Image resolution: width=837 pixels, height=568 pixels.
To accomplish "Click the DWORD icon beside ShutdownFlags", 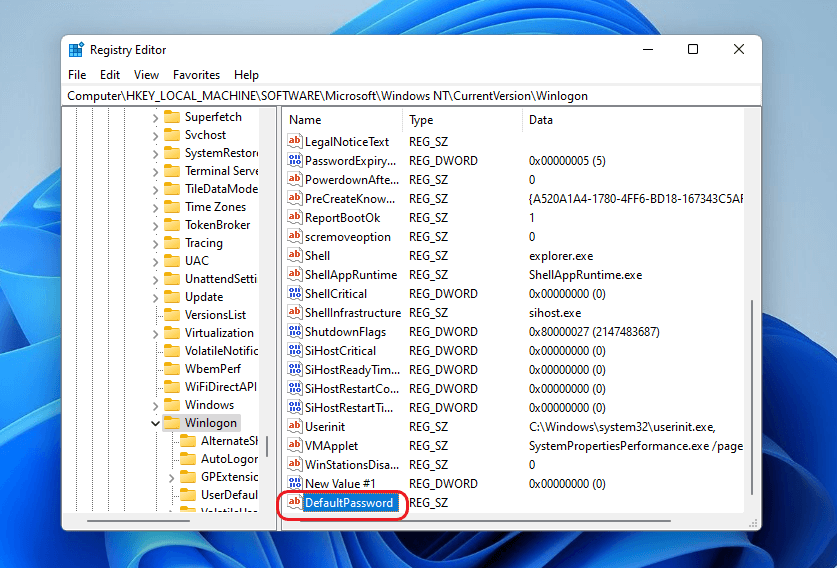I will (x=295, y=332).
